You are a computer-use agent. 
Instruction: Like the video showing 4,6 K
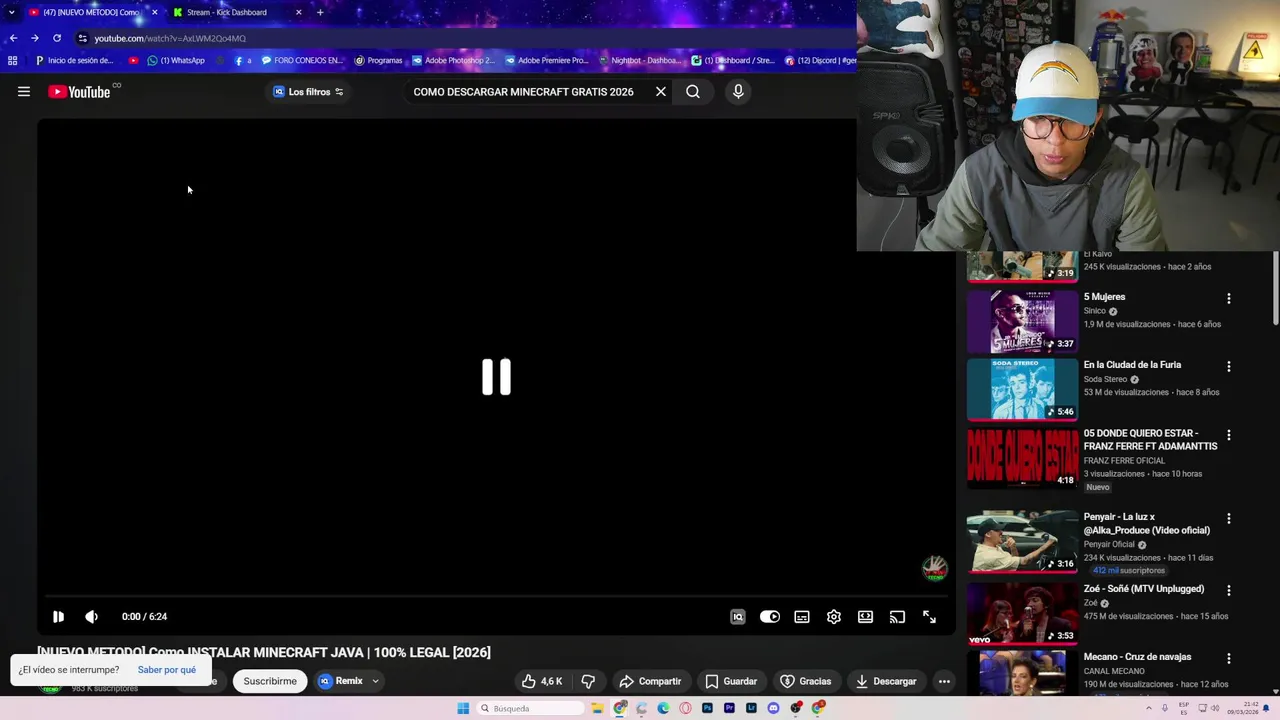(x=541, y=681)
